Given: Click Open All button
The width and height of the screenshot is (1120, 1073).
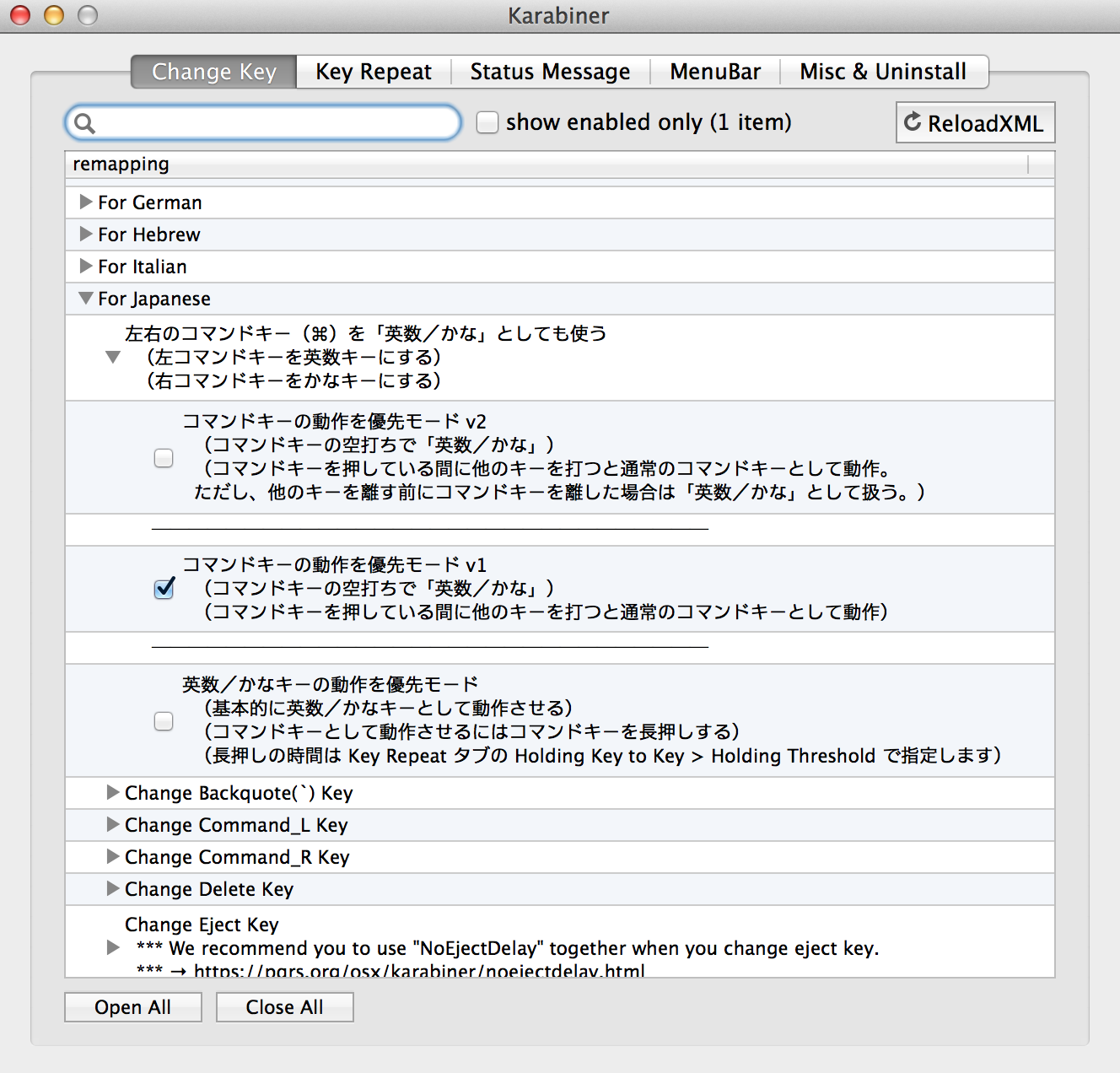Looking at the screenshot, I should pyautogui.click(x=133, y=1007).
